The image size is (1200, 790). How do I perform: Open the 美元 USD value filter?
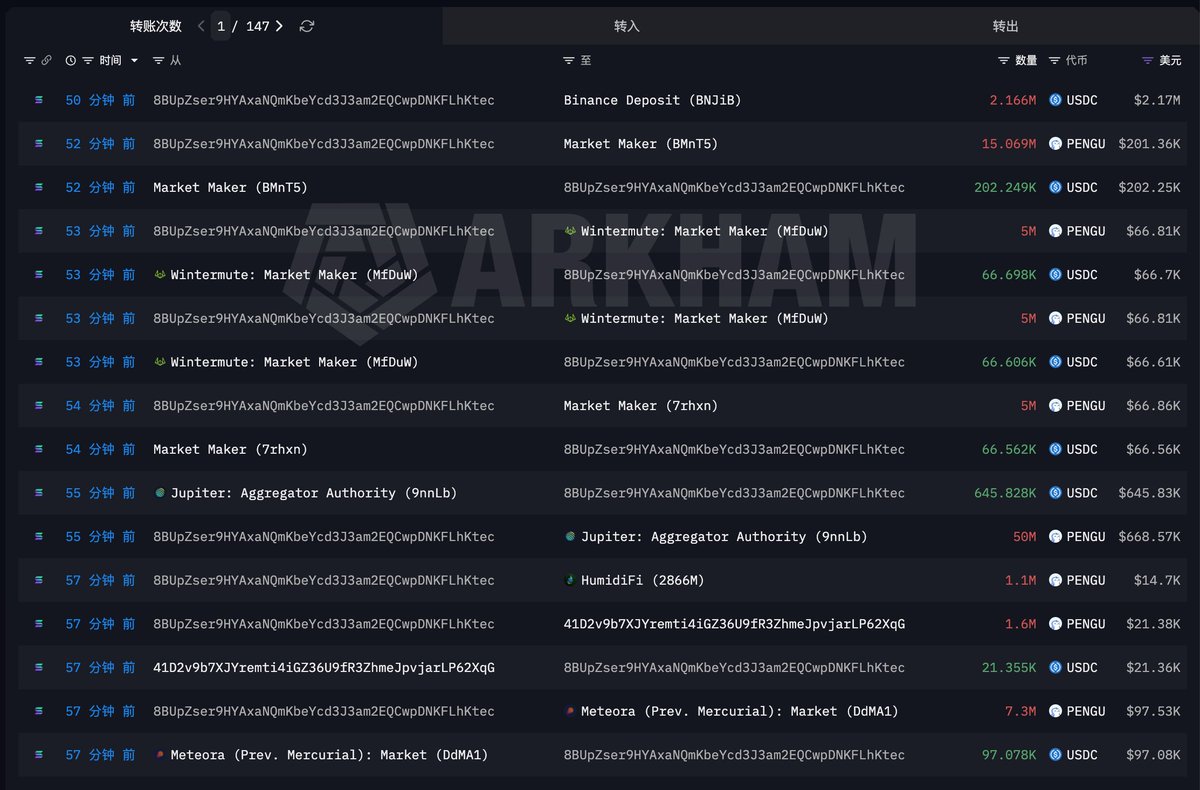(1148, 61)
